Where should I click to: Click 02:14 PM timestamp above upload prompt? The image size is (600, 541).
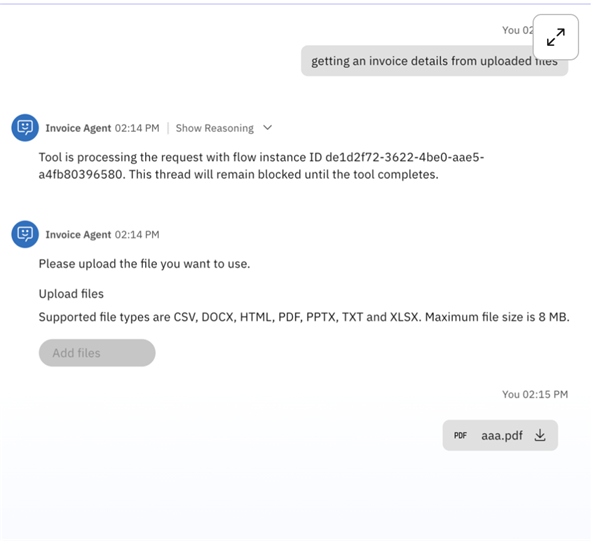tap(137, 234)
